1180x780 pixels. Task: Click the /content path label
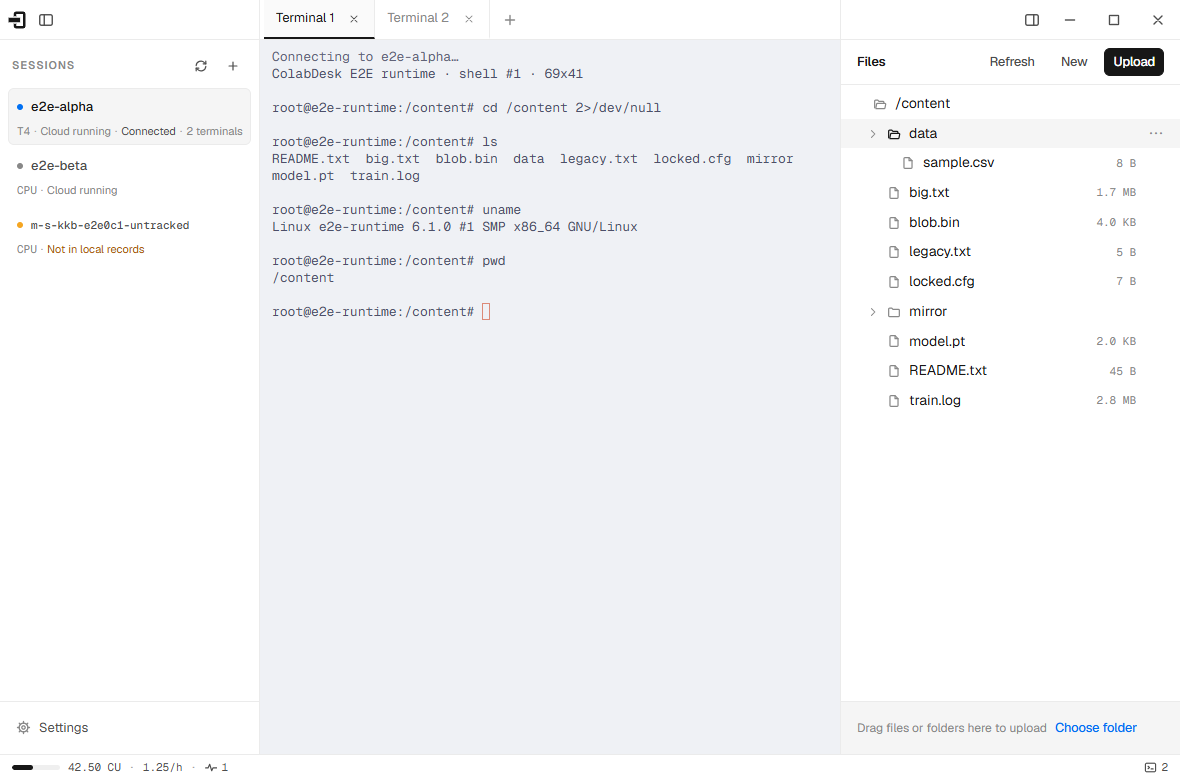click(x=923, y=104)
